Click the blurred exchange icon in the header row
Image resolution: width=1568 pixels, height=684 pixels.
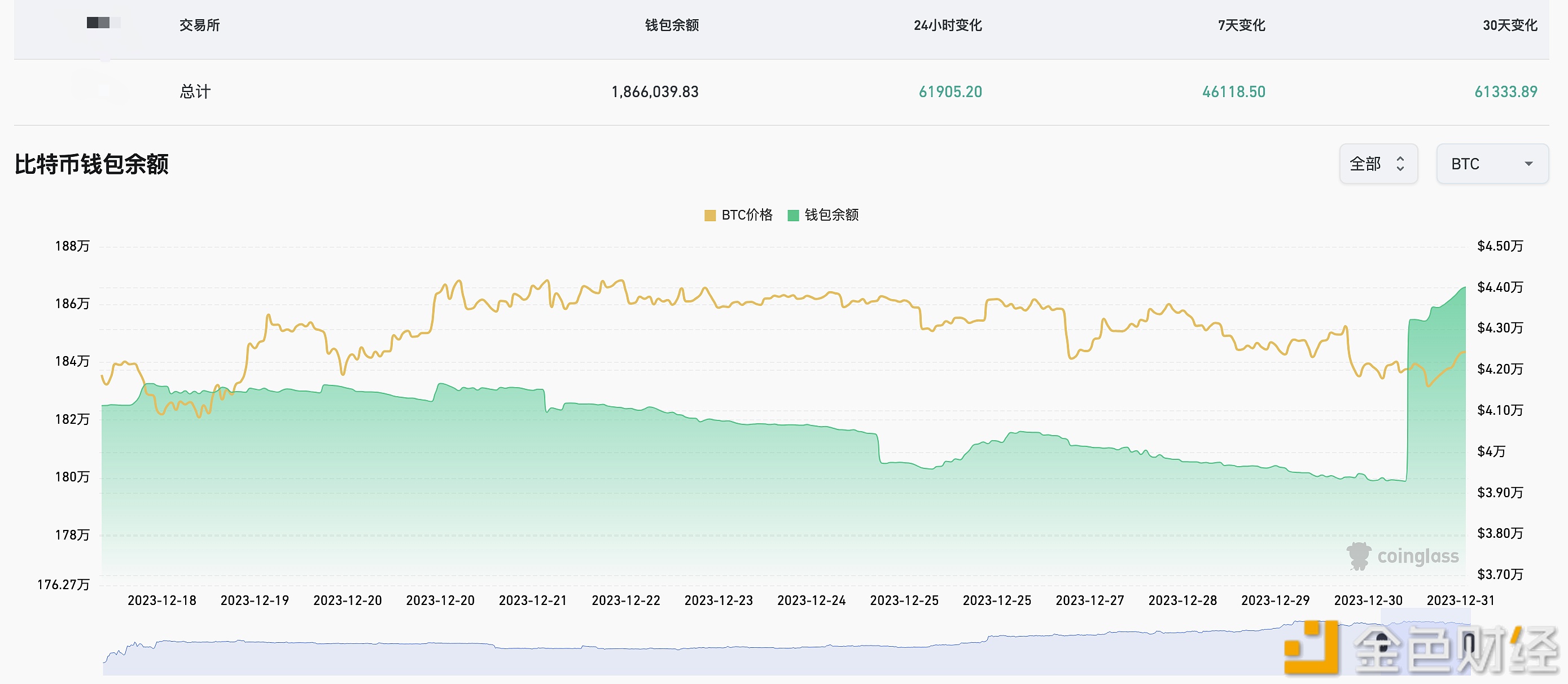pos(103,24)
